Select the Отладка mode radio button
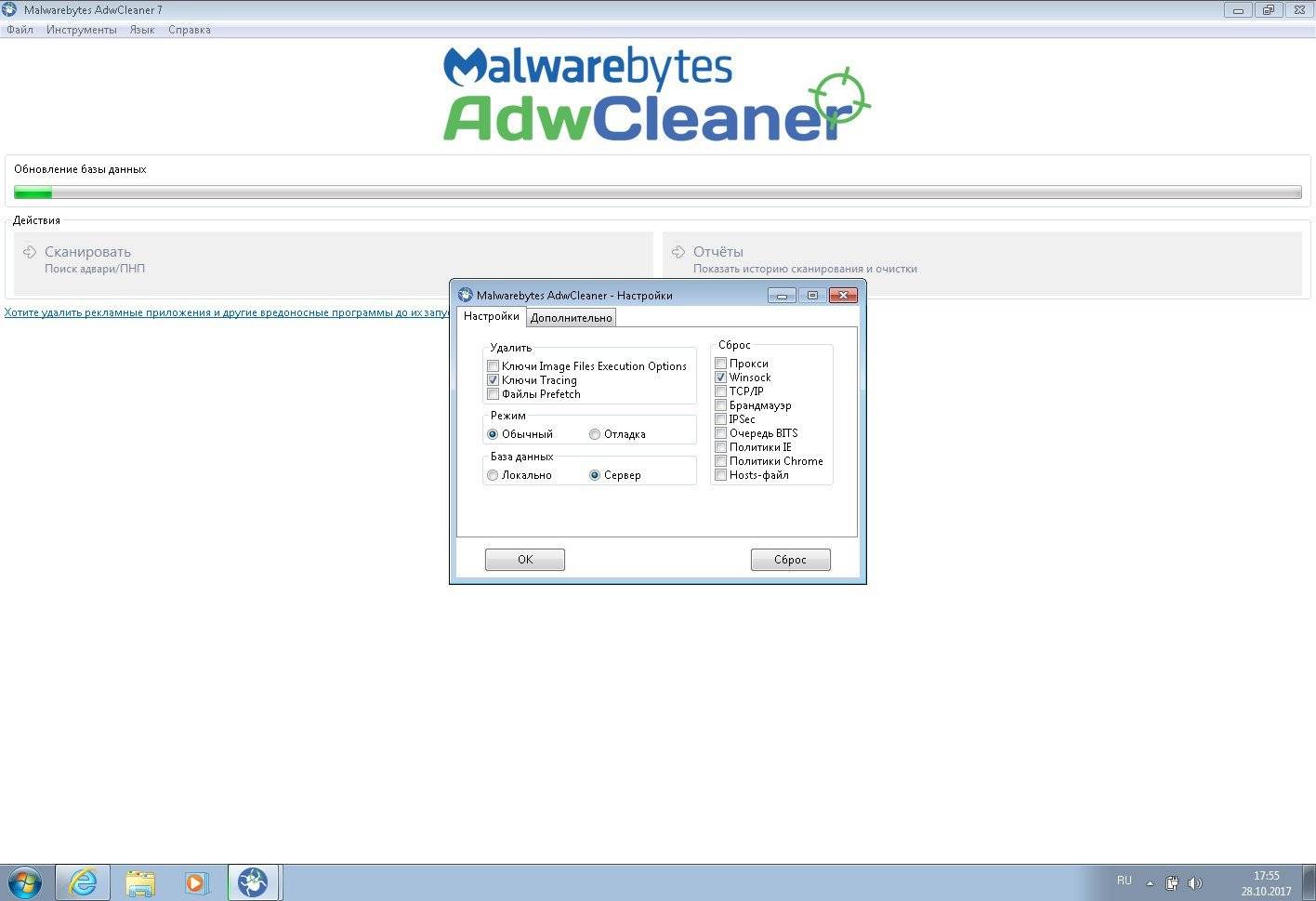The image size is (1316, 901). coord(595,434)
